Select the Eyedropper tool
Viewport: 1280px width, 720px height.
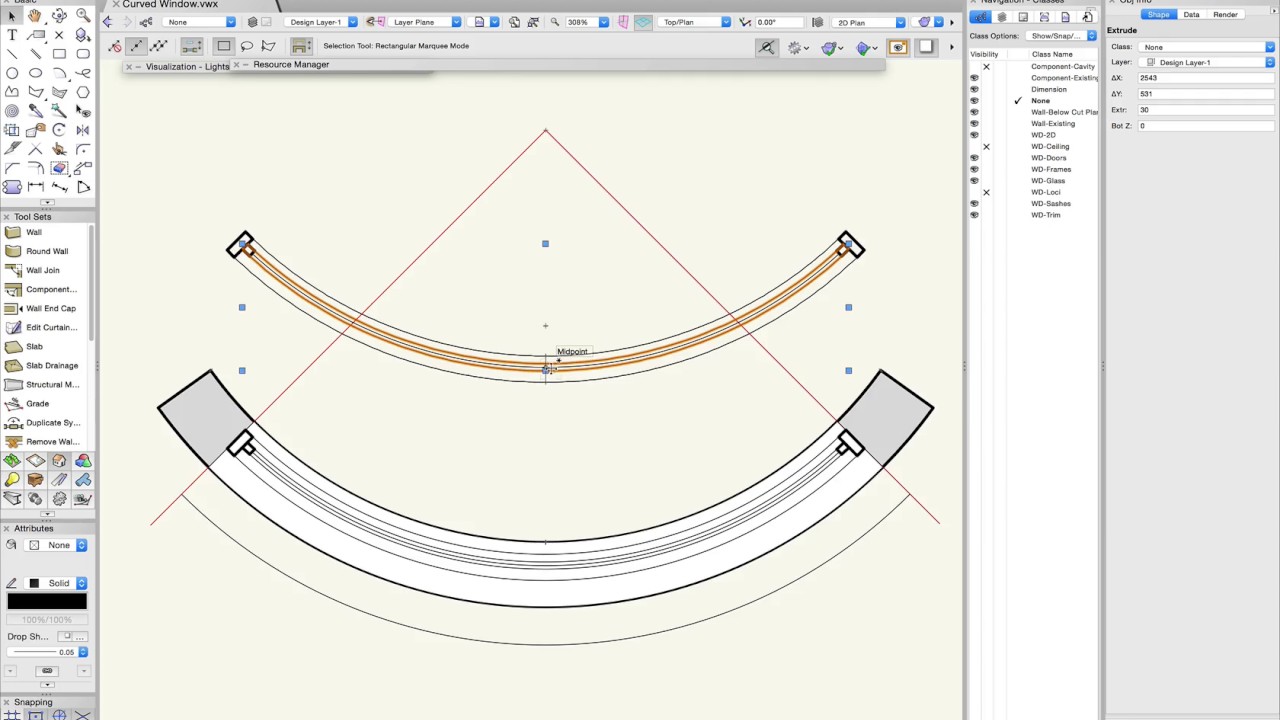[x=35, y=111]
